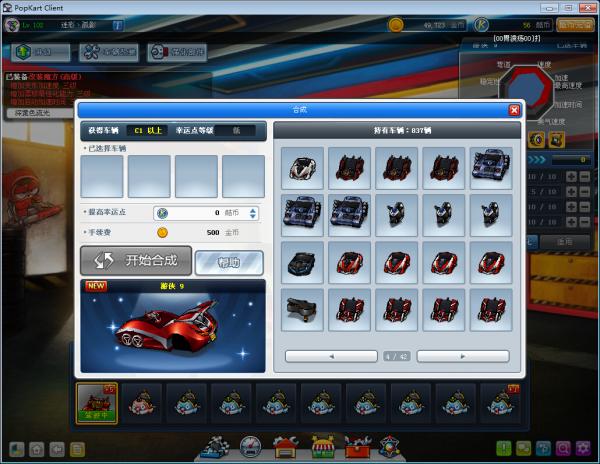Click the orange recharge button at top right
The height and width of the screenshot is (464, 600).
576,25
